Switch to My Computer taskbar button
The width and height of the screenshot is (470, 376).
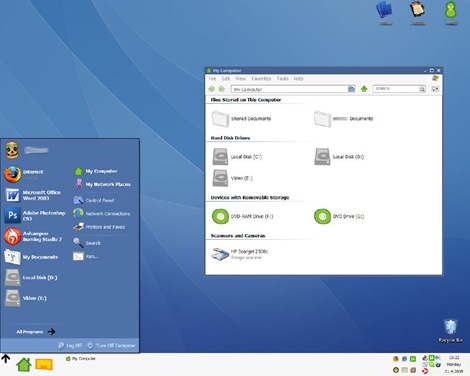click(x=81, y=359)
